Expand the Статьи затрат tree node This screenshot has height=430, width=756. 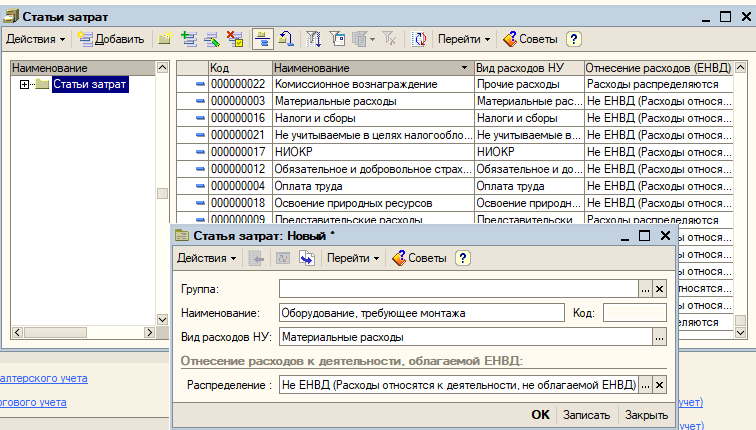pyautogui.click(x=24, y=84)
